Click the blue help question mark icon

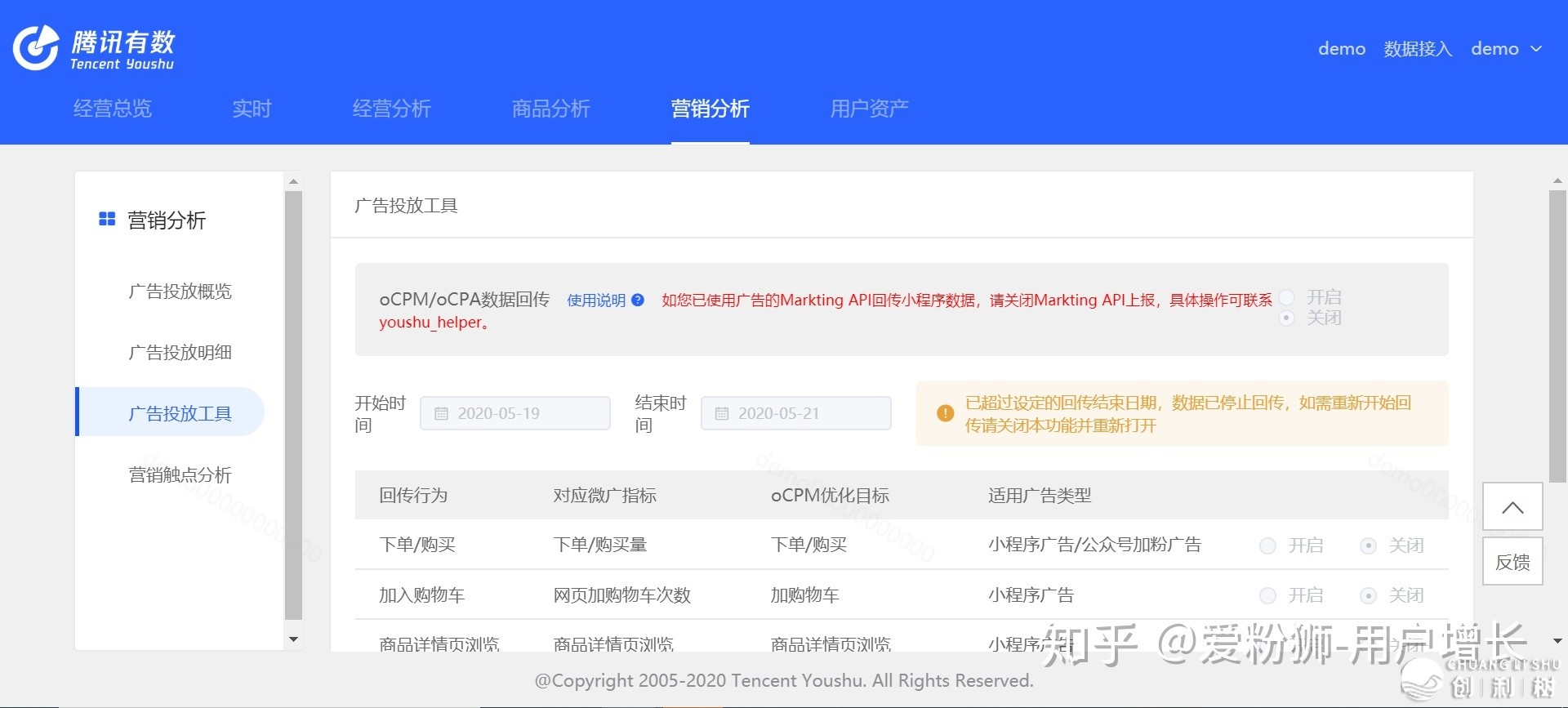point(638,301)
